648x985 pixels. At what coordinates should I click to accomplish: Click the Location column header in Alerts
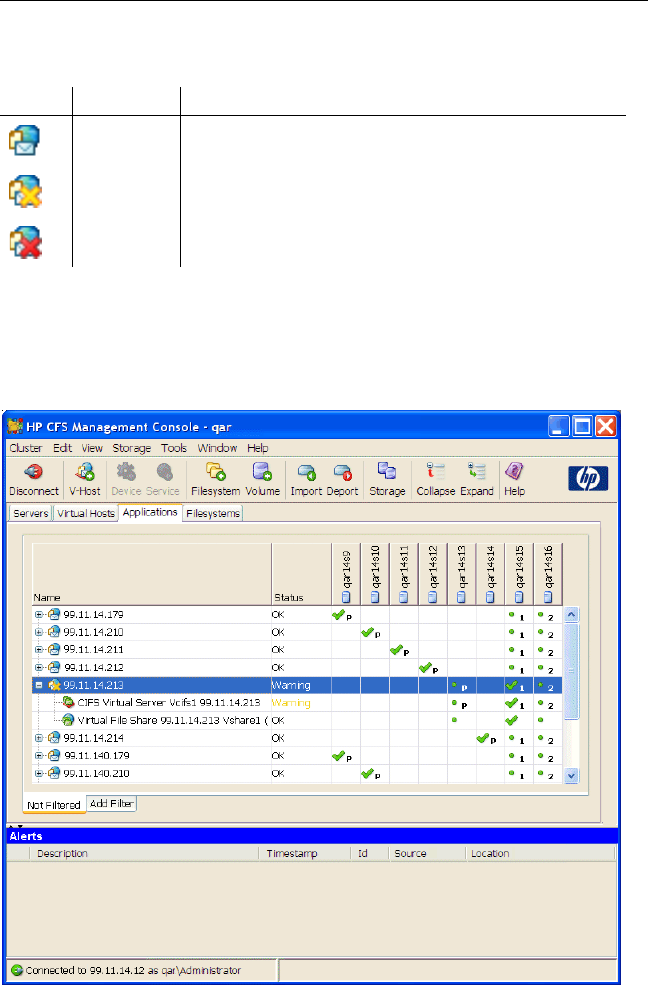540,853
